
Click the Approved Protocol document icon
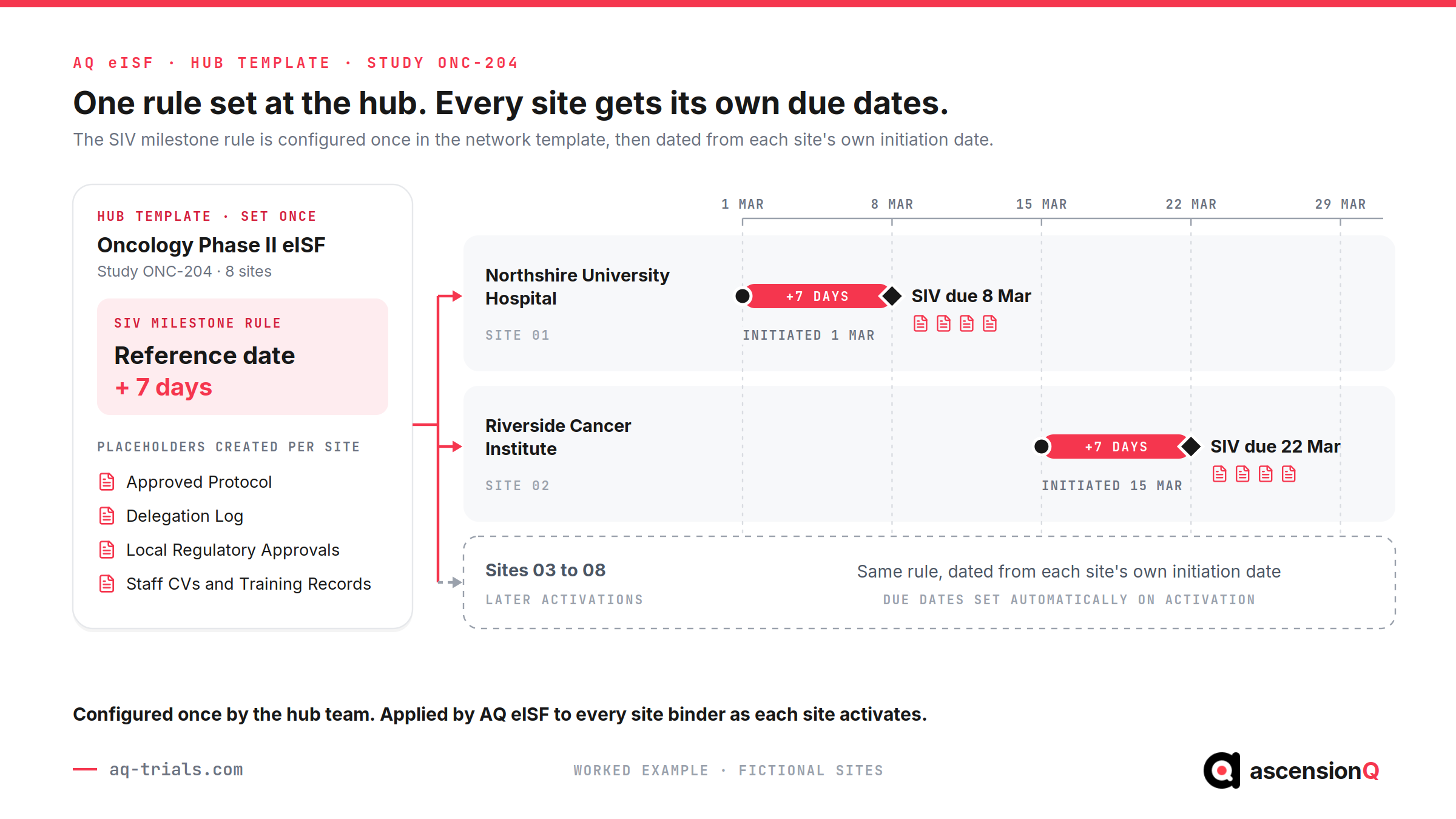point(107,482)
